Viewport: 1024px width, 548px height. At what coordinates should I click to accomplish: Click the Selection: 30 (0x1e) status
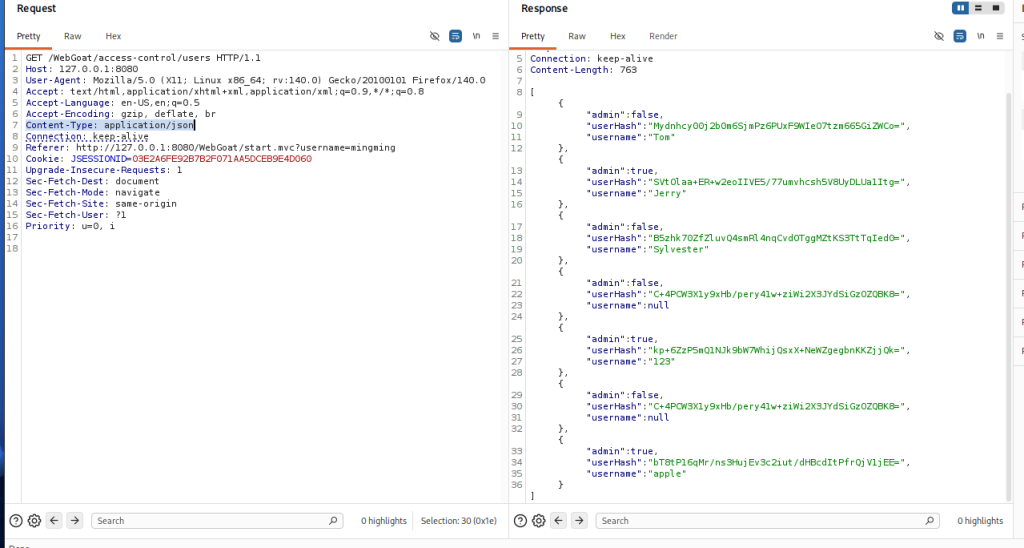click(458, 521)
